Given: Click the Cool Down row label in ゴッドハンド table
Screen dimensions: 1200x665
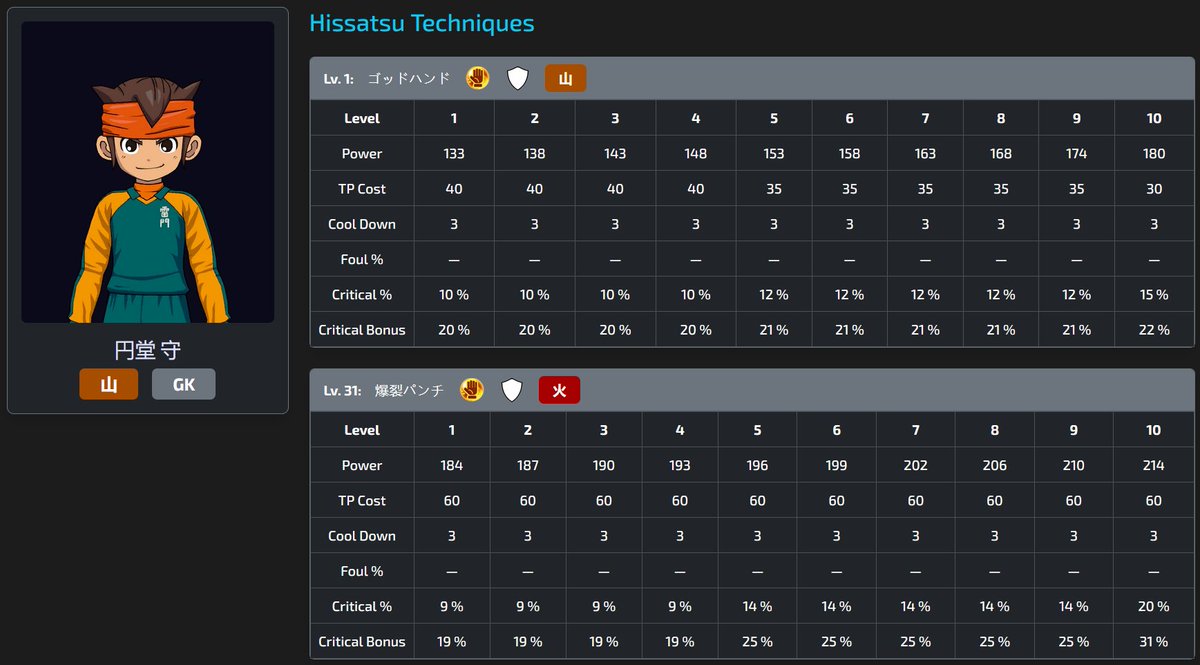Looking at the screenshot, I should pyautogui.click(x=362, y=224).
